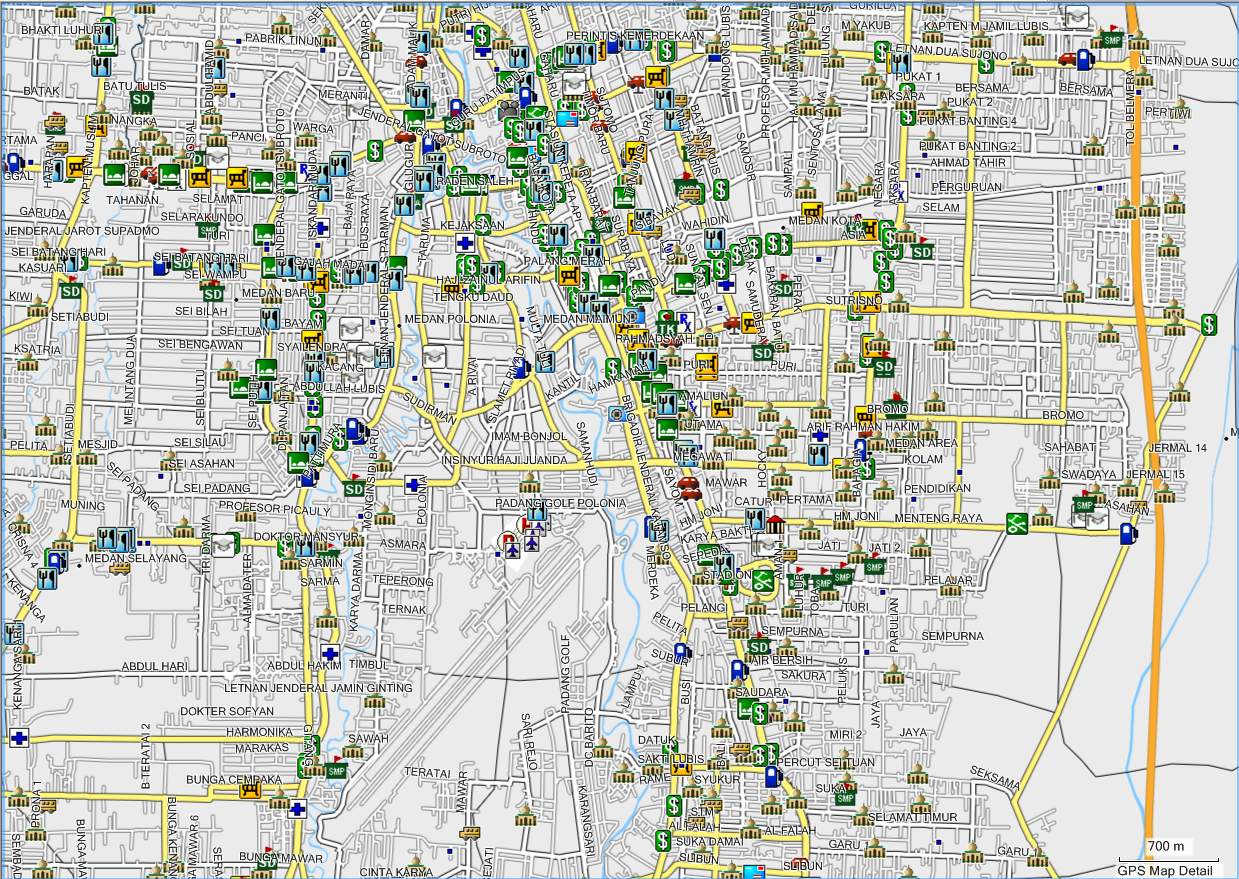1239x879 pixels.
Task: Click the SD icon near Mongonsidi
Action: [x=354, y=489]
